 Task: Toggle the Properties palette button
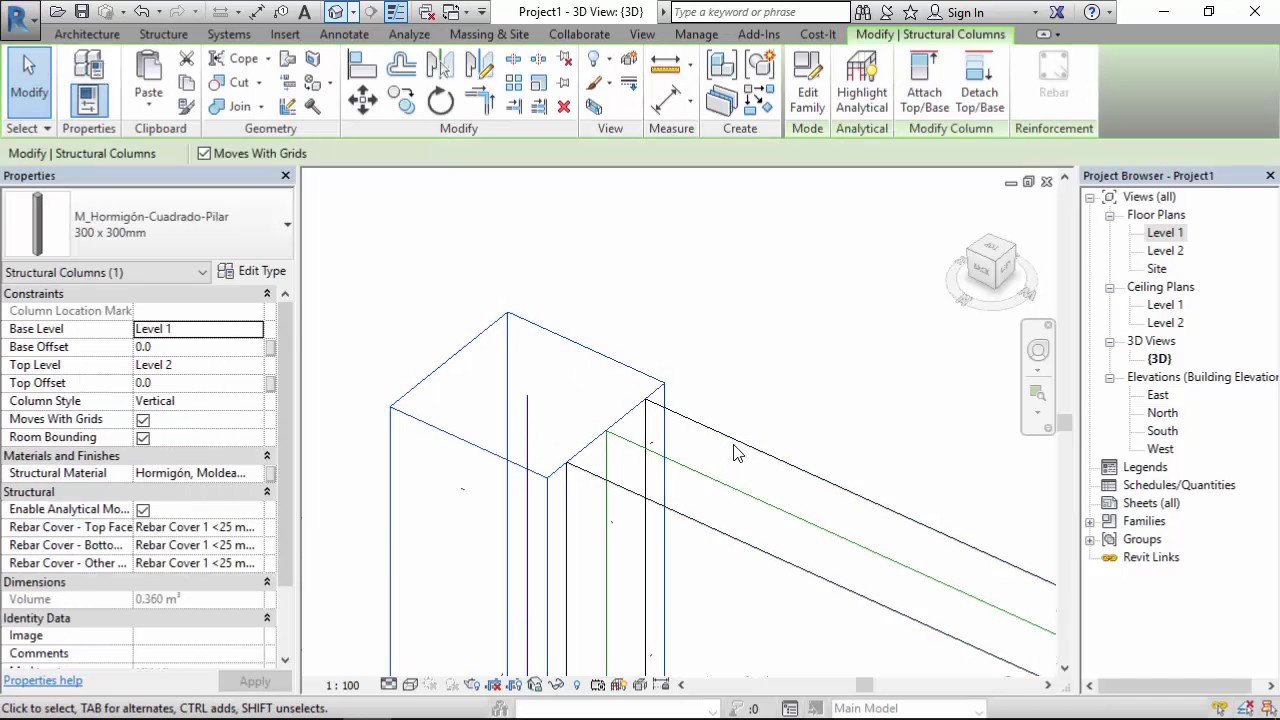(89, 101)
